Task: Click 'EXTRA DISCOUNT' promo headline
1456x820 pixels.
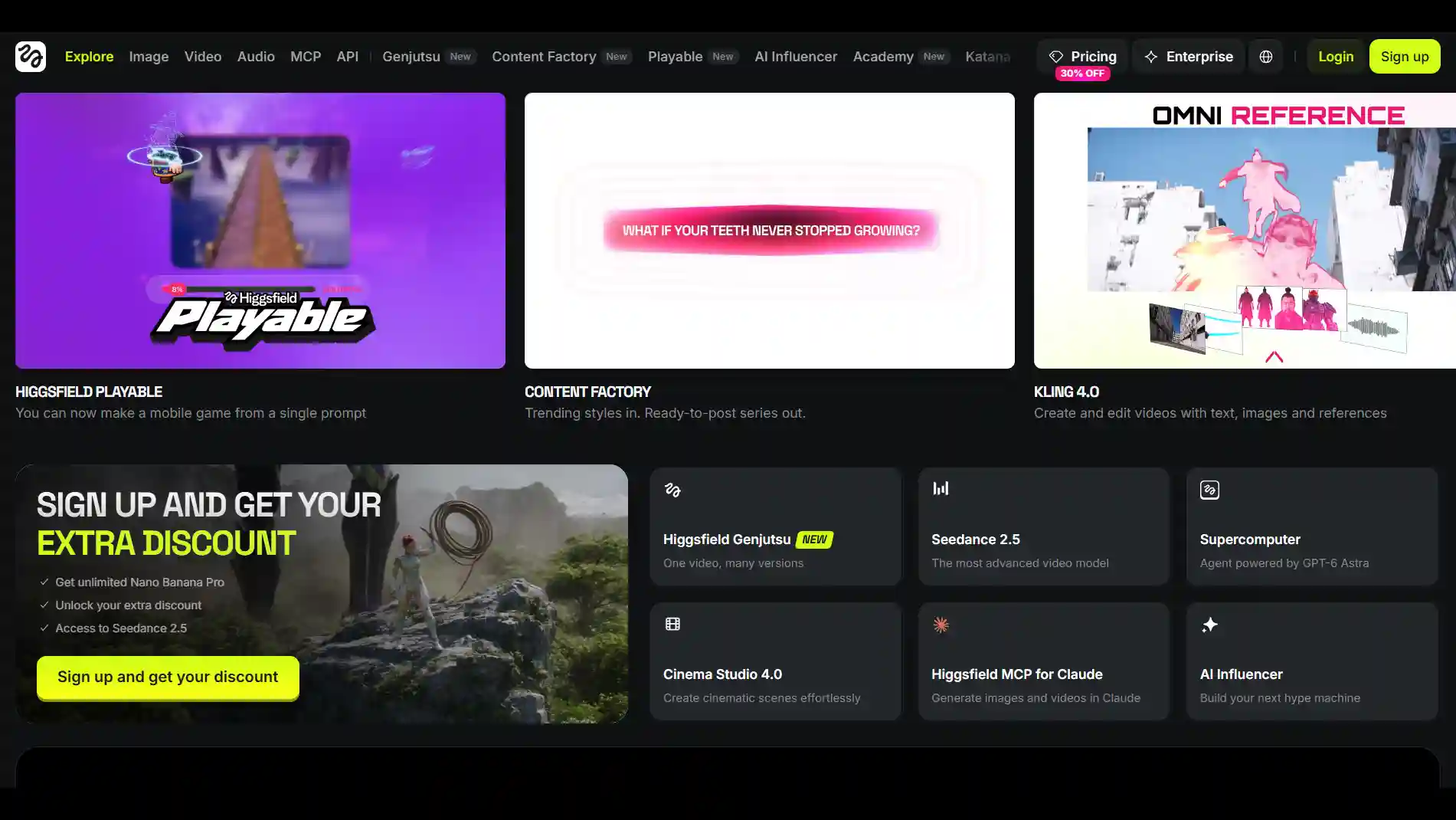Action: pyautogui.click(x=166, y=543)
